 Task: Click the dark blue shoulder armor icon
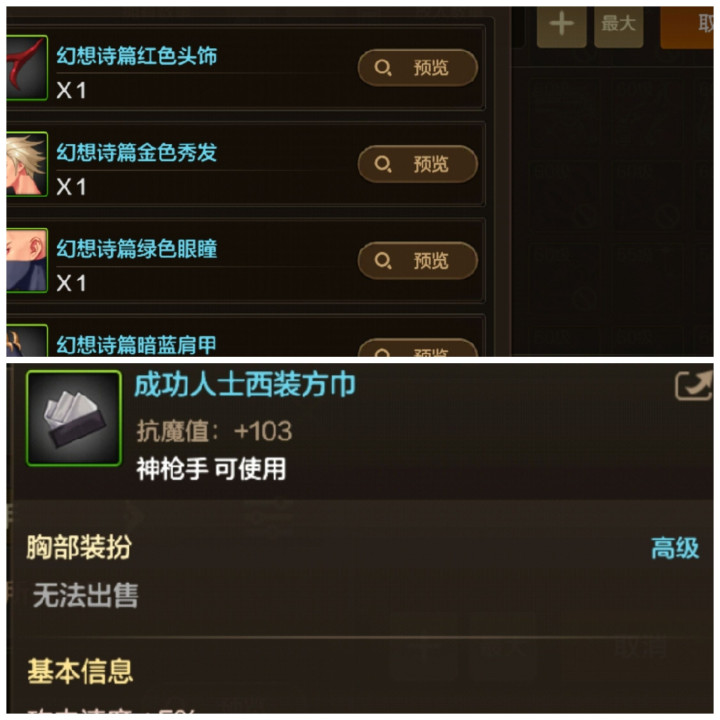(27, 340)
